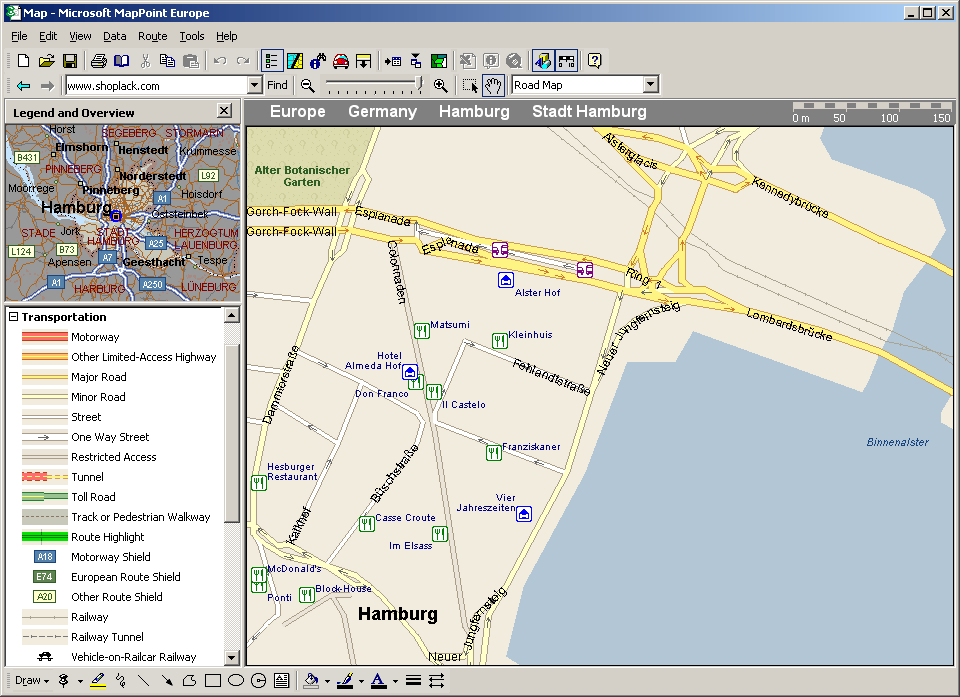The image size is (960, 697).
Task: Select the Freeform shape tool
Action: 189,680
